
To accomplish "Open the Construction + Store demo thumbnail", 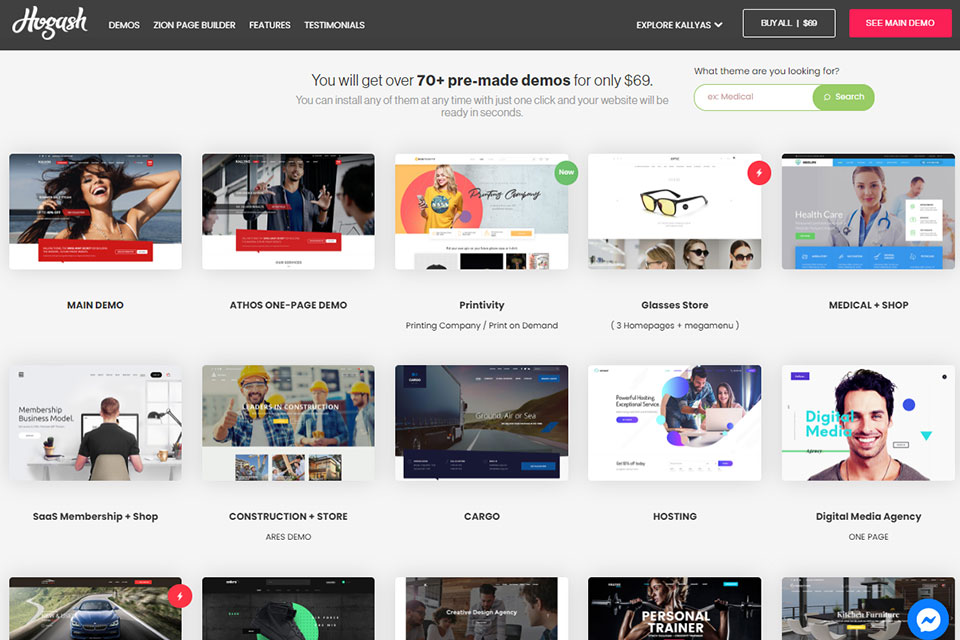I will click(288, 423).
